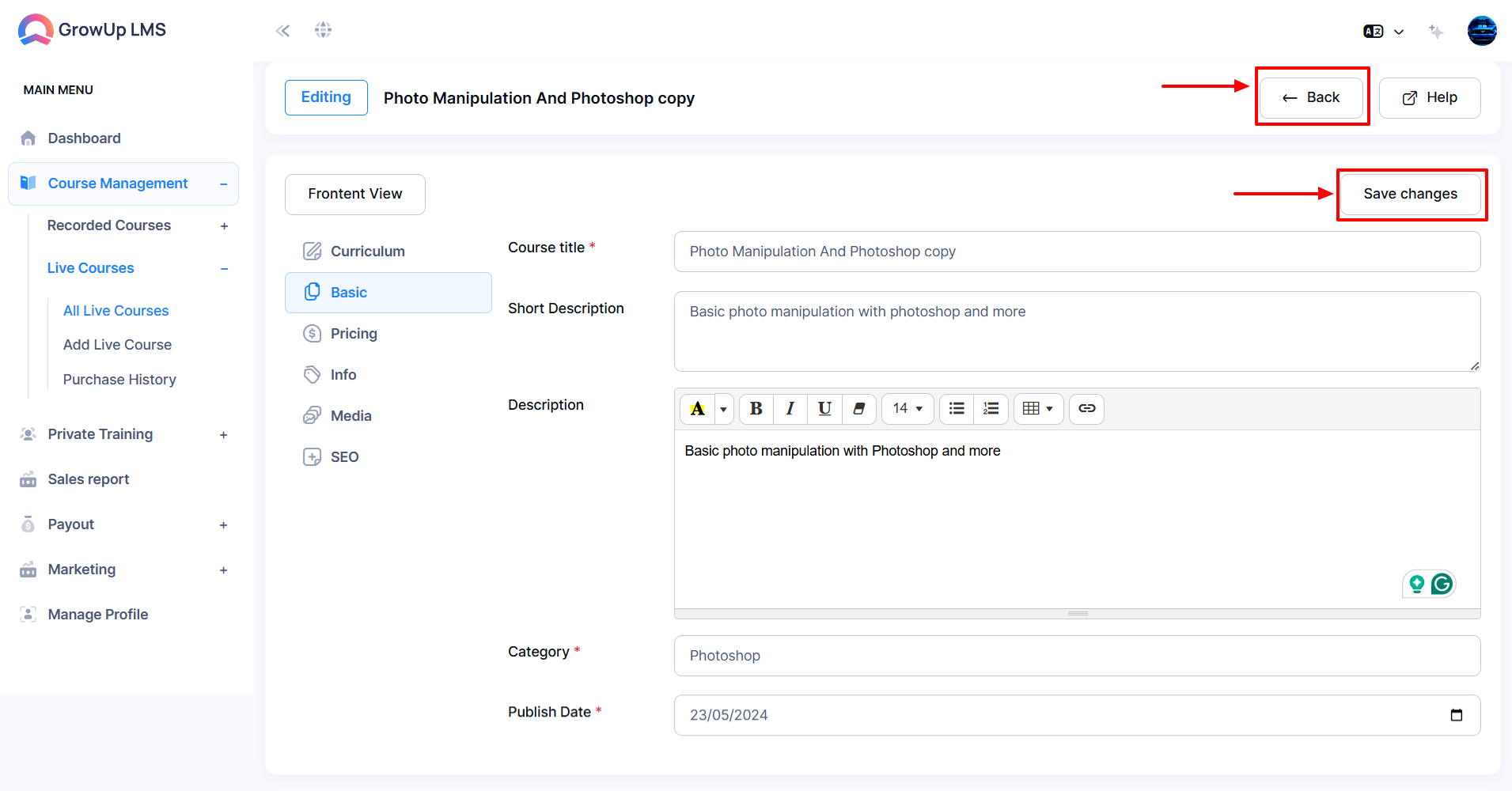The width and height of the screenshot is (1512, 791).
Task: Open Add Live Course page
Action: (x=117, y=345)
